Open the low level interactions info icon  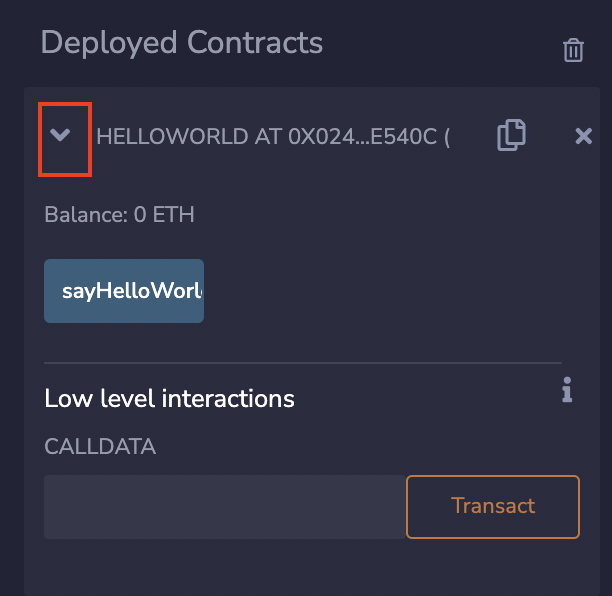click(x=567, y=390)
